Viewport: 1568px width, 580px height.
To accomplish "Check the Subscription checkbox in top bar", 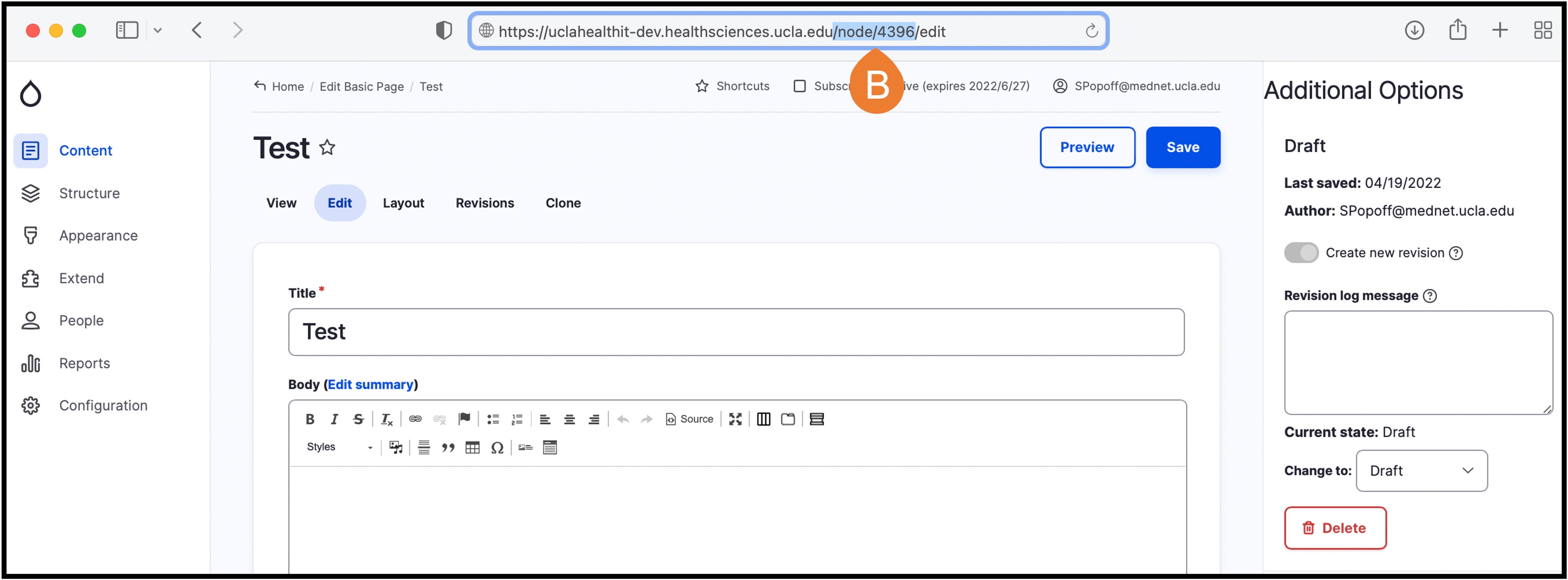I will pyautogui.click(x=800, y=87).
